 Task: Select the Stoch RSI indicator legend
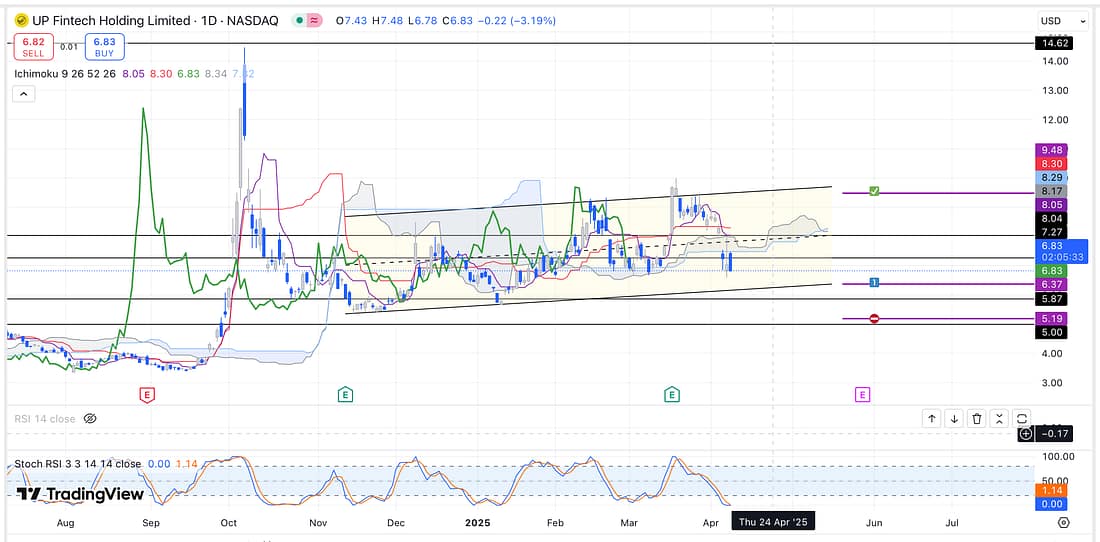[41, 464]
